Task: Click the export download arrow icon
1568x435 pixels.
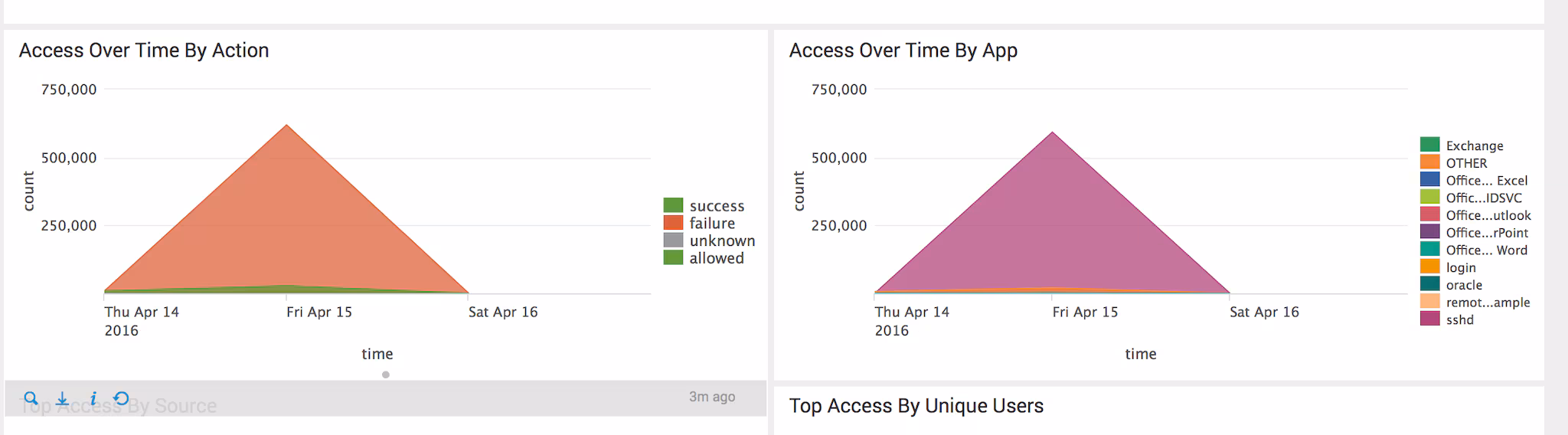Action: 63,398
